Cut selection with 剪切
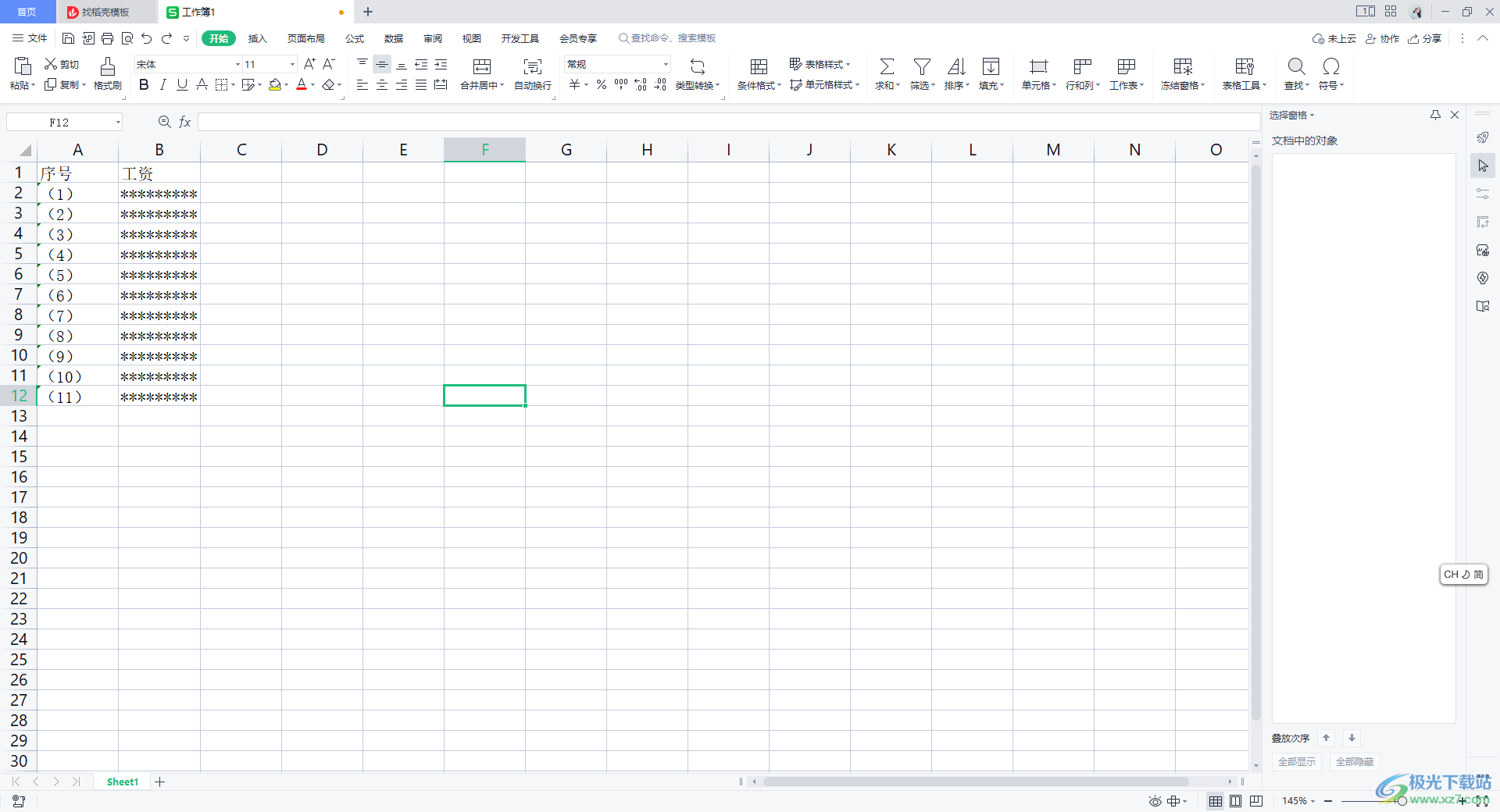The image size is (1500, 812). click(61, 64)
